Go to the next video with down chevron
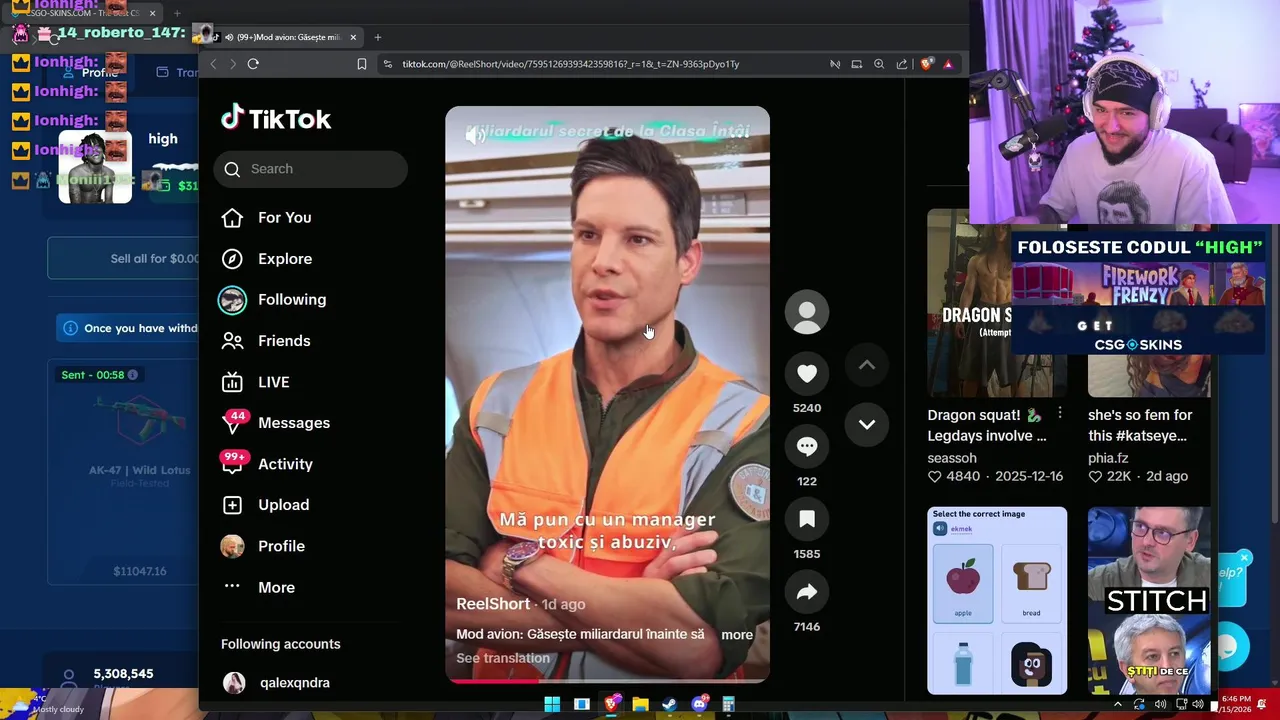The height and width of the screenshot is (720, 1280). coord(867,424)
